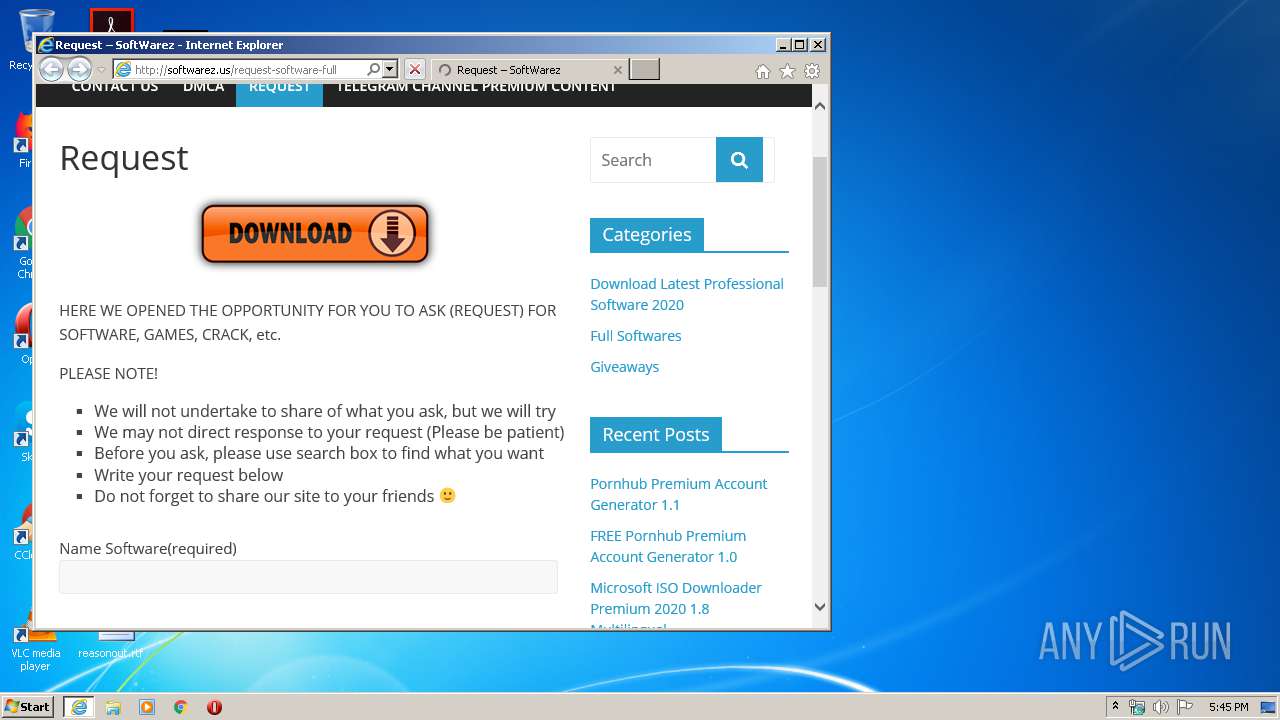Go to the browser Home page icon
Image resolution: width=1280 pixels, height=720 pixels.
coord(763,71)
